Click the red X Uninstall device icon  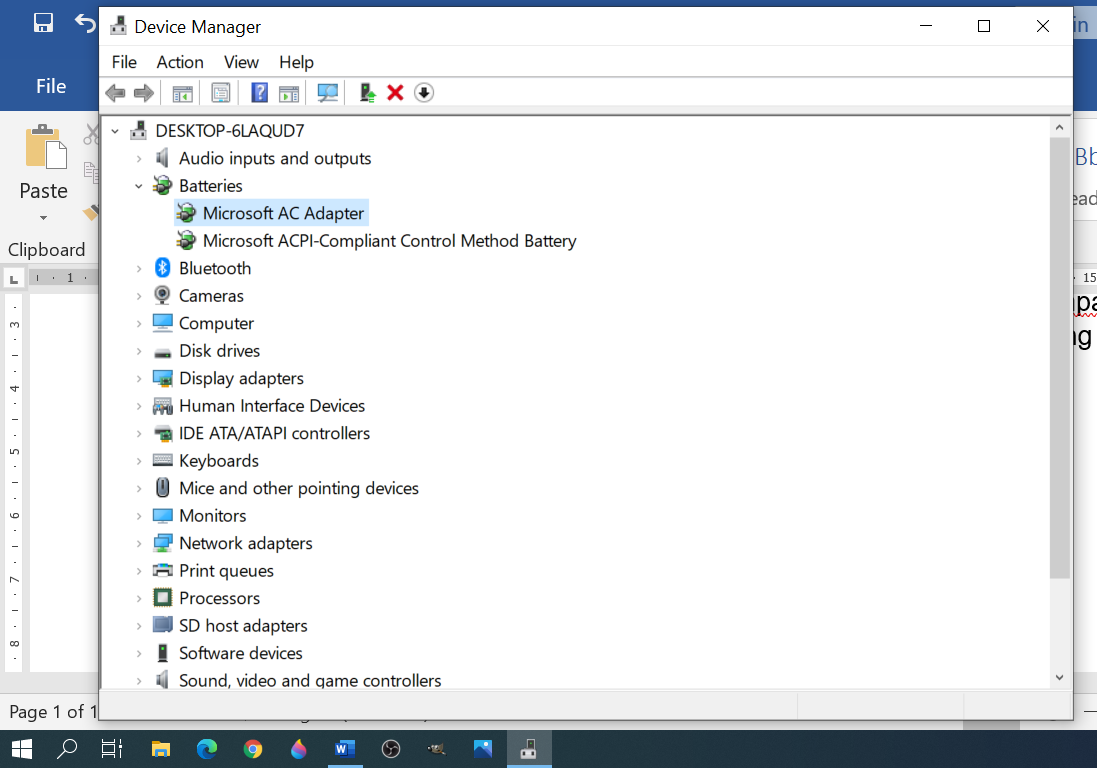coord(395,92)
